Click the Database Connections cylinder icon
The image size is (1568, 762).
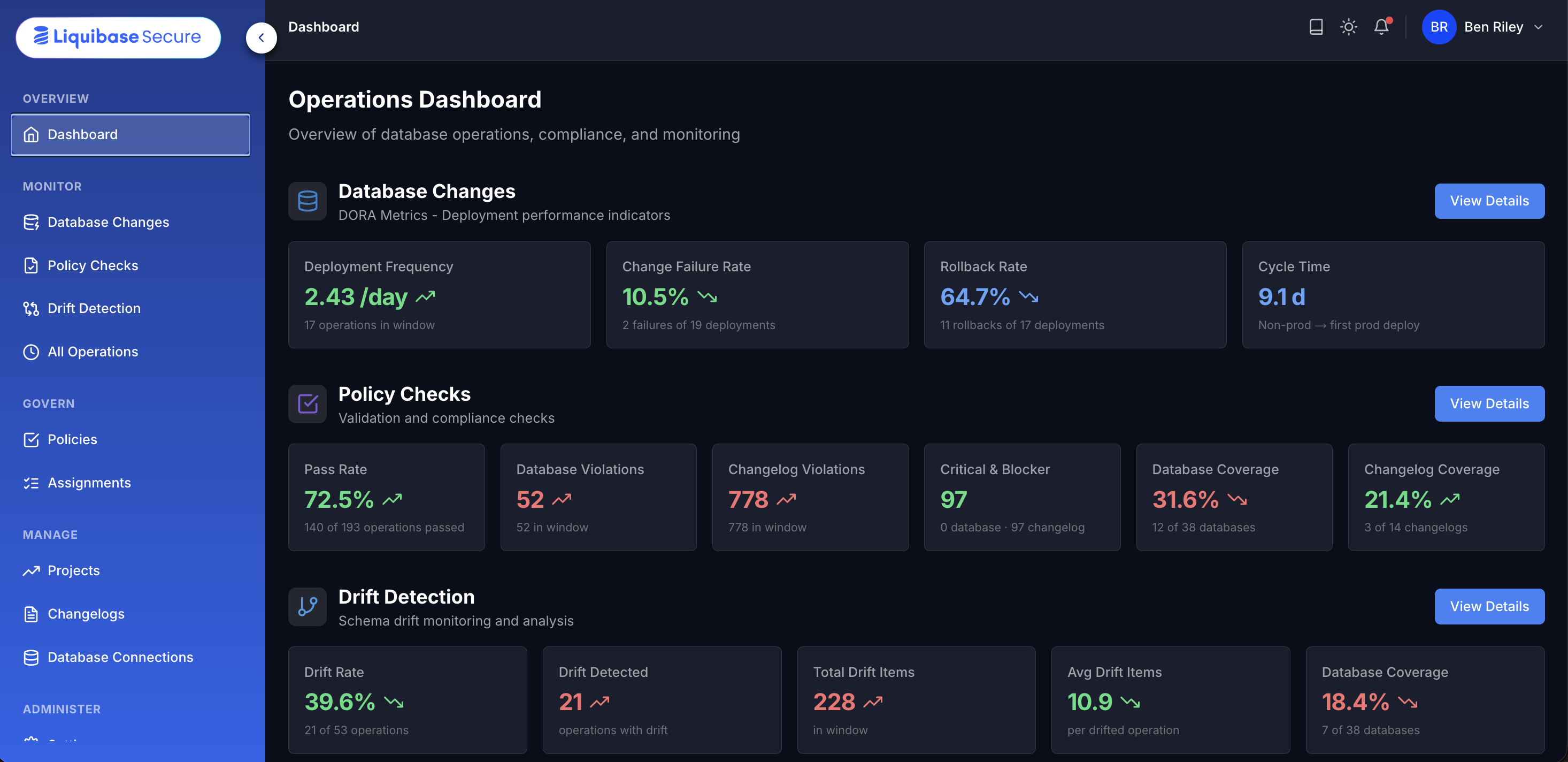click(31, 657)
